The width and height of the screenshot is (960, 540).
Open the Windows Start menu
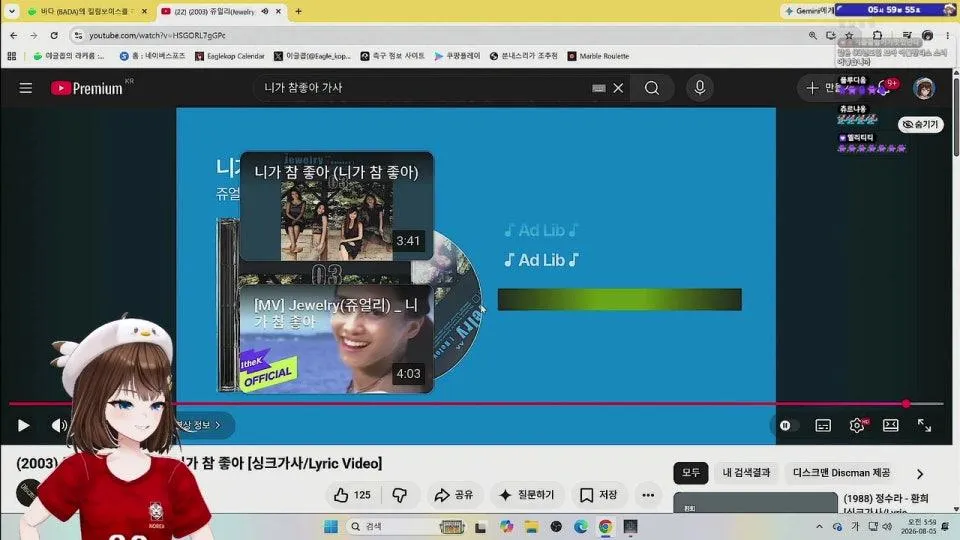click(x=331, y=527)
